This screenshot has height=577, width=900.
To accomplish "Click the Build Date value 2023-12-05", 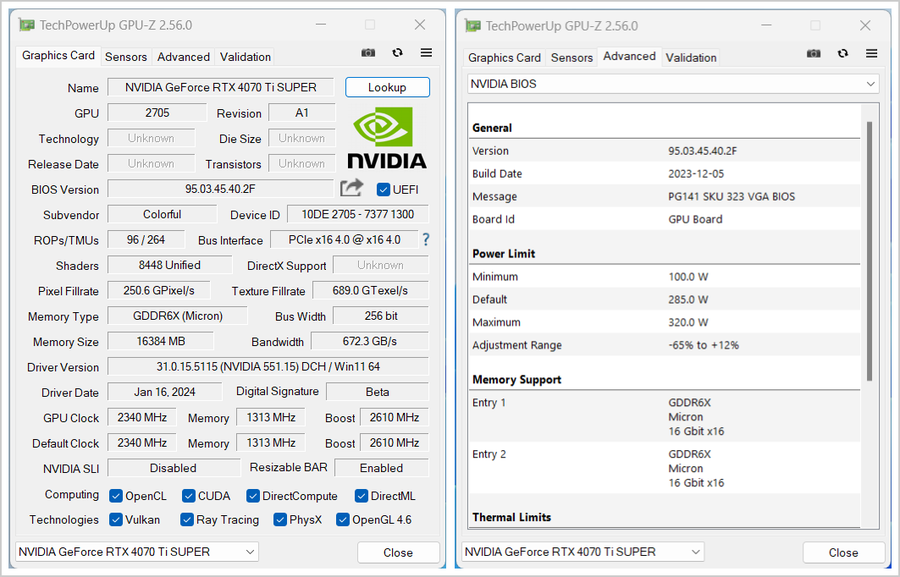I will (696, 173).
